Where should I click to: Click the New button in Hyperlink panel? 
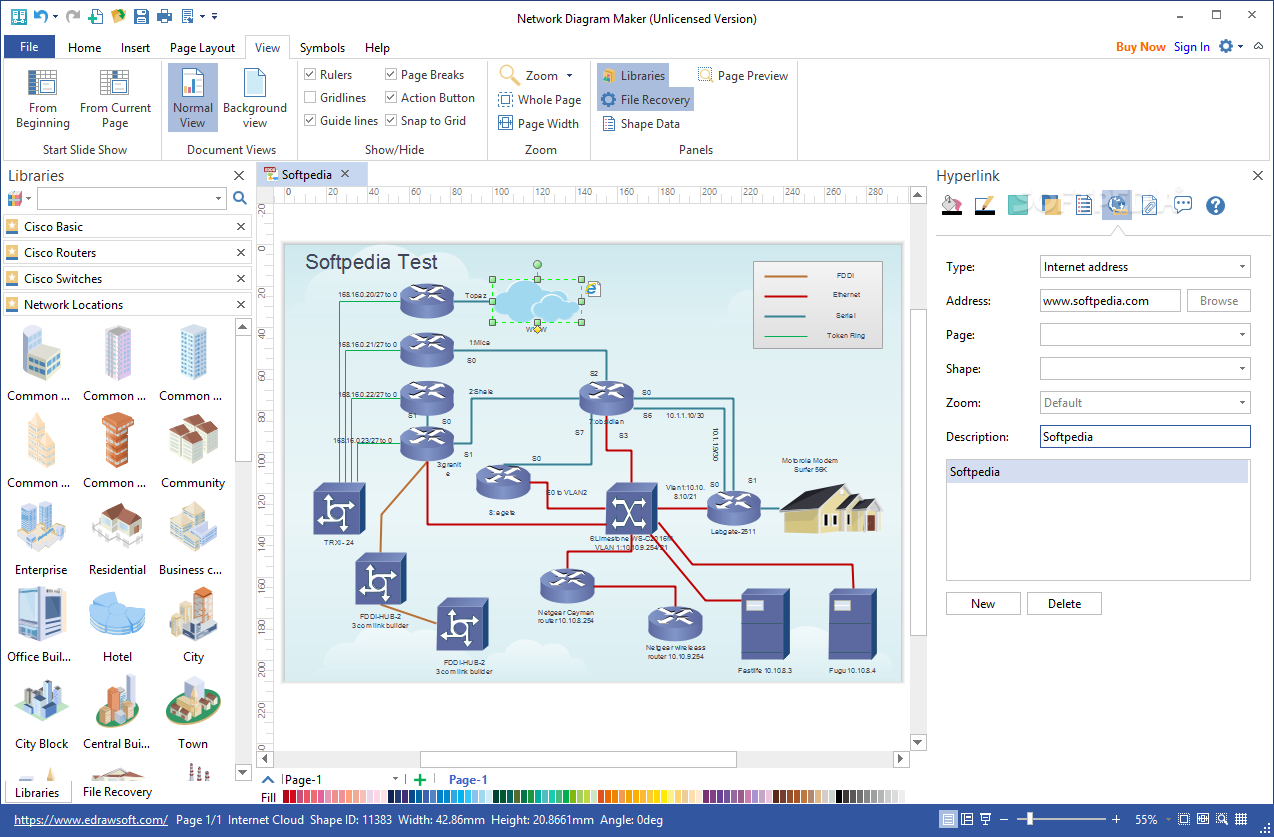tap(983, 604)
